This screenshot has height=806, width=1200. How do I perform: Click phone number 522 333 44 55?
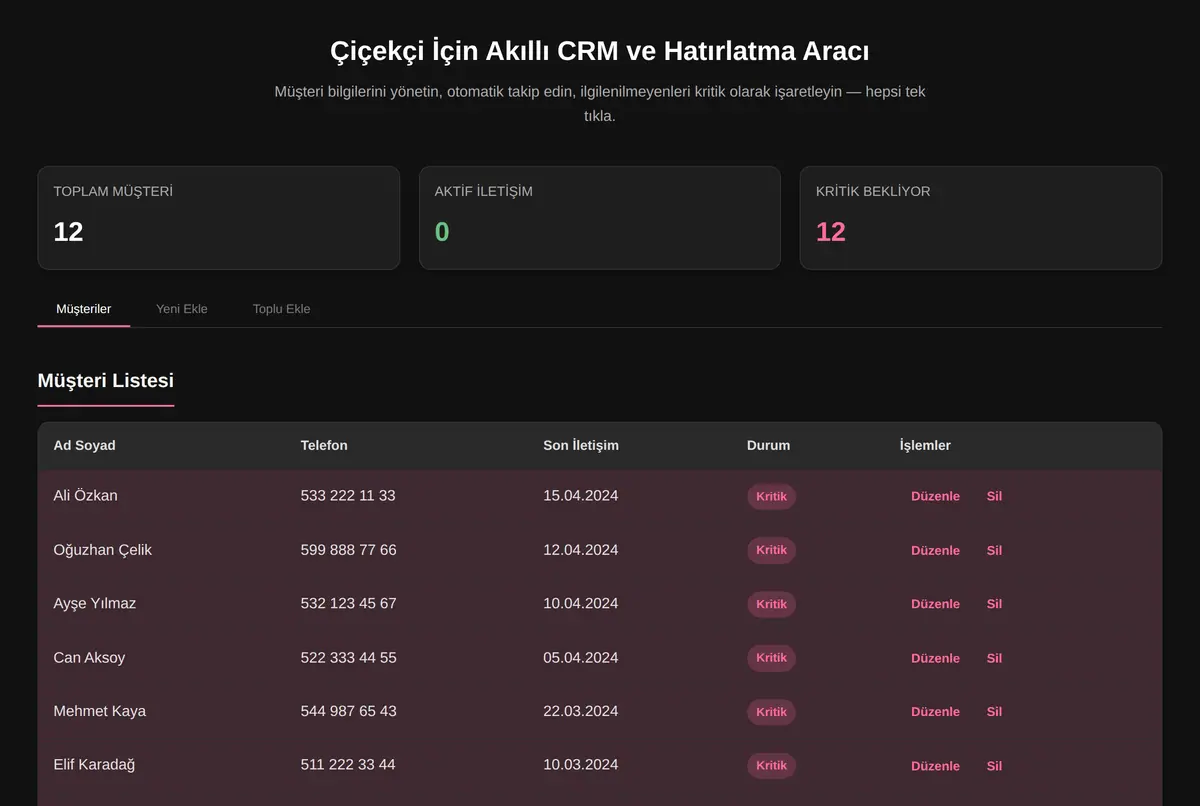tap(348, 658)
